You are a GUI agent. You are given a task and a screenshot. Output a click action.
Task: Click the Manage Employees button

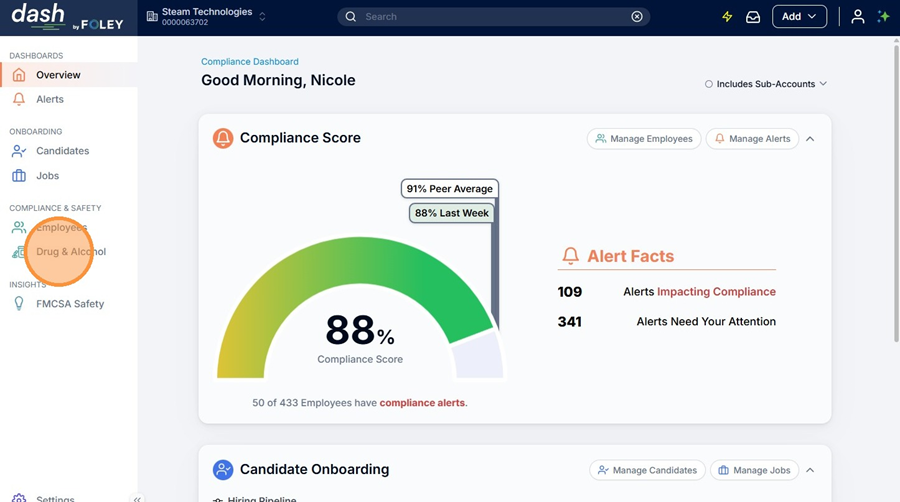click(643, 139)
